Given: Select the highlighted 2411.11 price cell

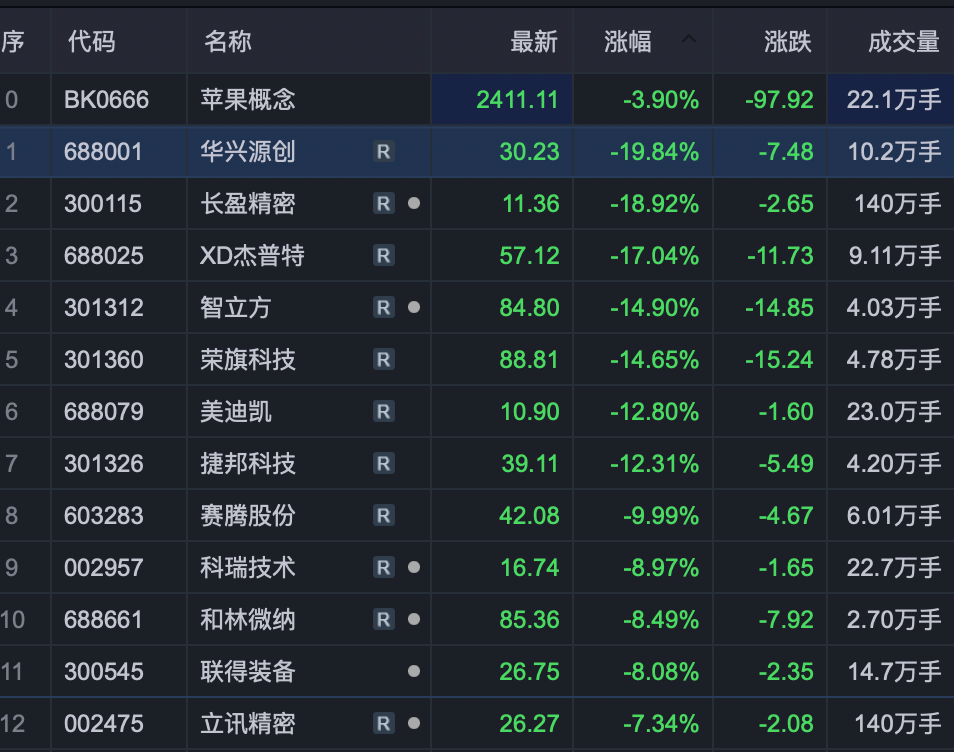Looking at the screenshot, I should [502, 99].
